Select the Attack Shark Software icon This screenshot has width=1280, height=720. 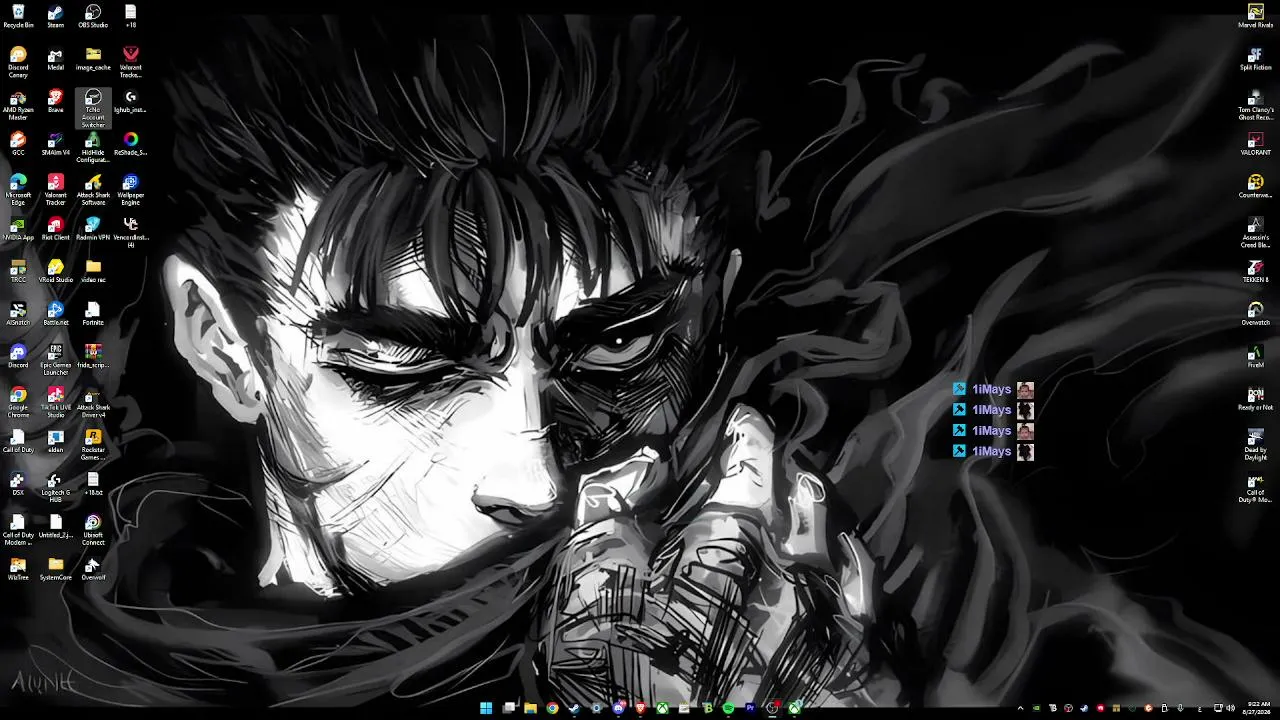(93, 190)
